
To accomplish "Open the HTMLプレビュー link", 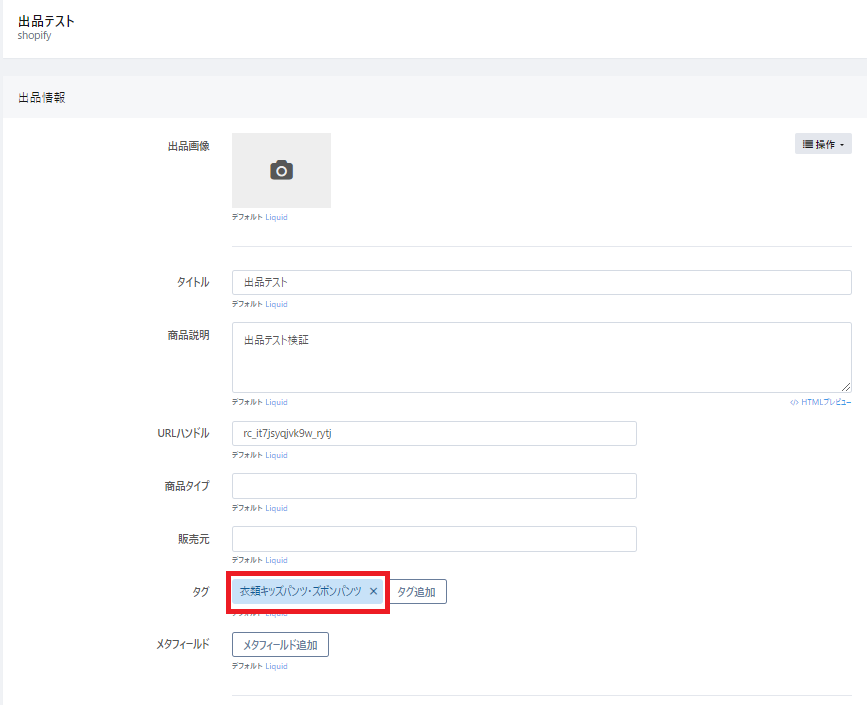I will (821, 402).
